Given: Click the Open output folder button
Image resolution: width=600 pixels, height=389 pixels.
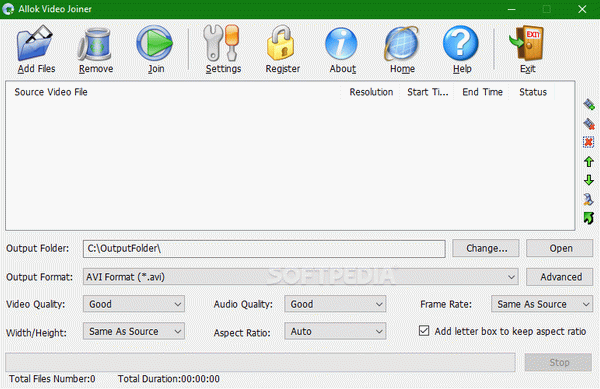Looking at the screenshot, I should (x=560, y=248).
